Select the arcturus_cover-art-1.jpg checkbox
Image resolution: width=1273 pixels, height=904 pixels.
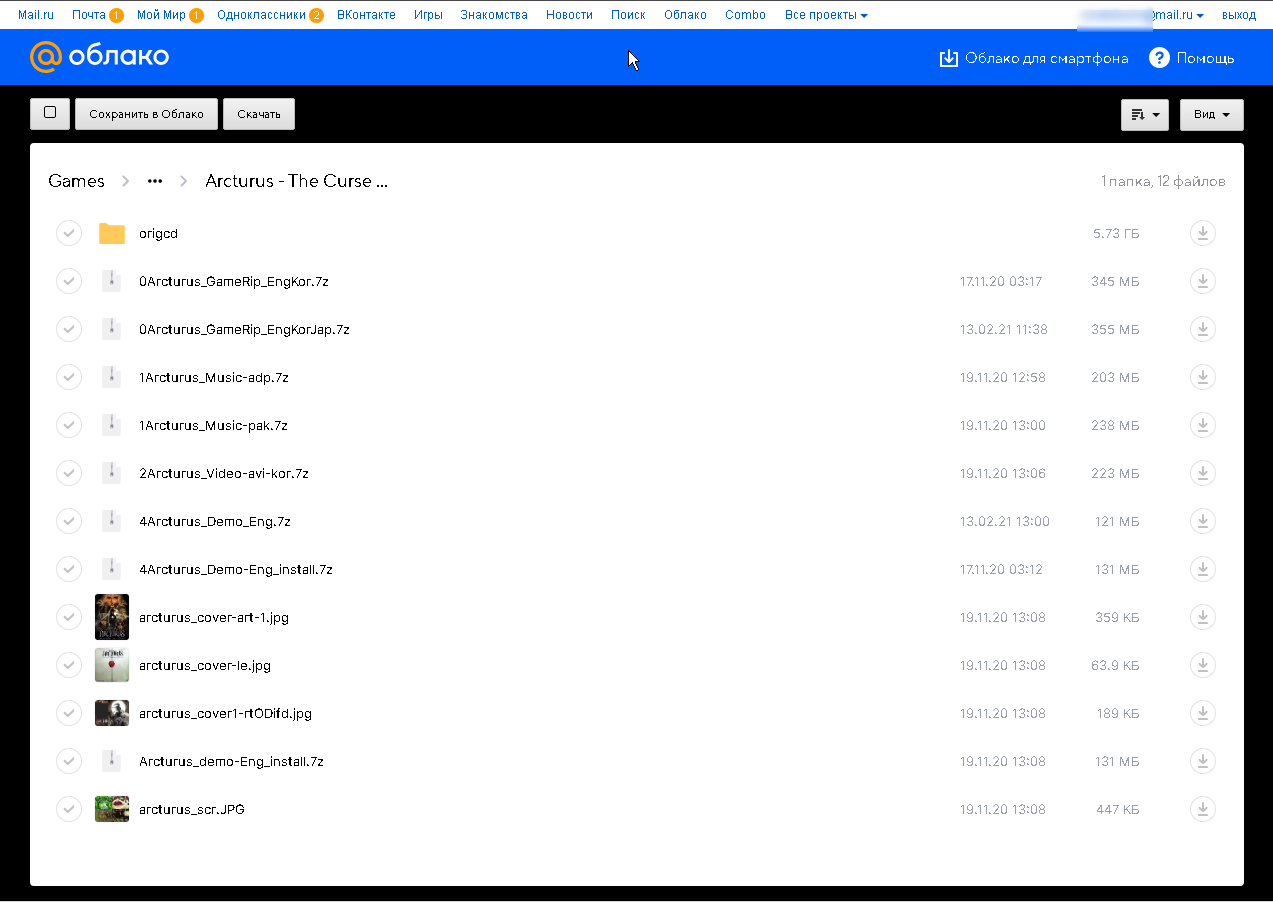(x=68, y=617)
